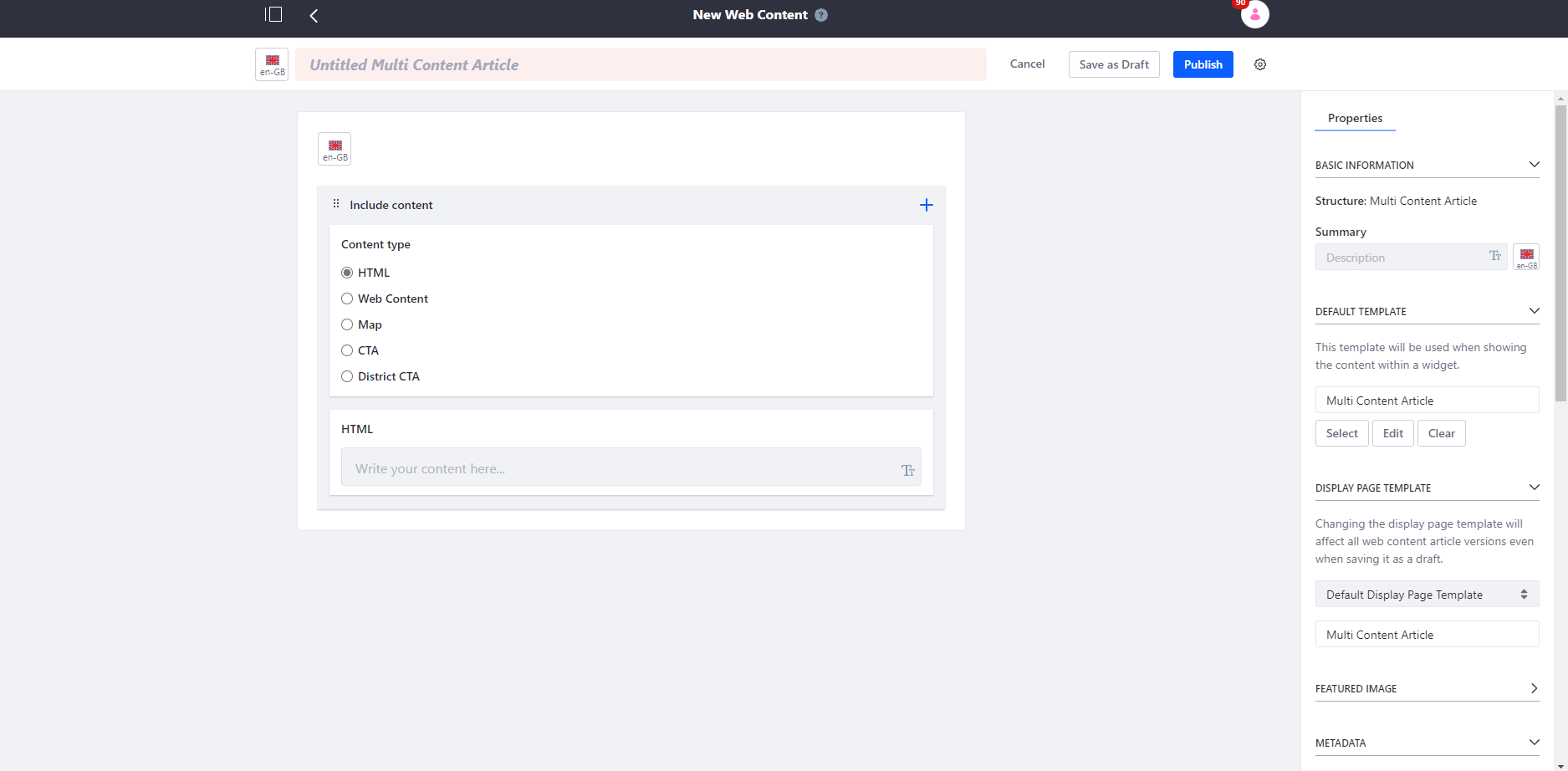Select the Web Content radio option
1568x771 pixels.
(x=347, y=299)
